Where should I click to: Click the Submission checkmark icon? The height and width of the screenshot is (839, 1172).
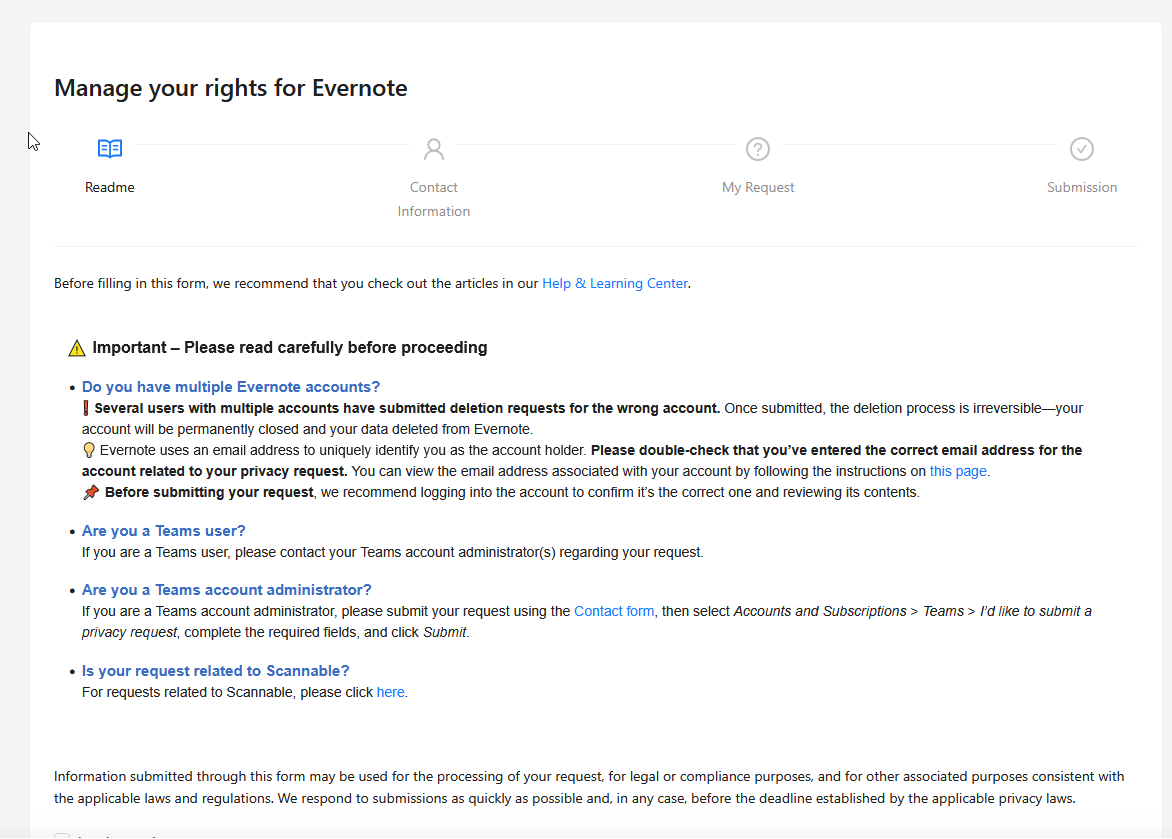pos(1082,149)
